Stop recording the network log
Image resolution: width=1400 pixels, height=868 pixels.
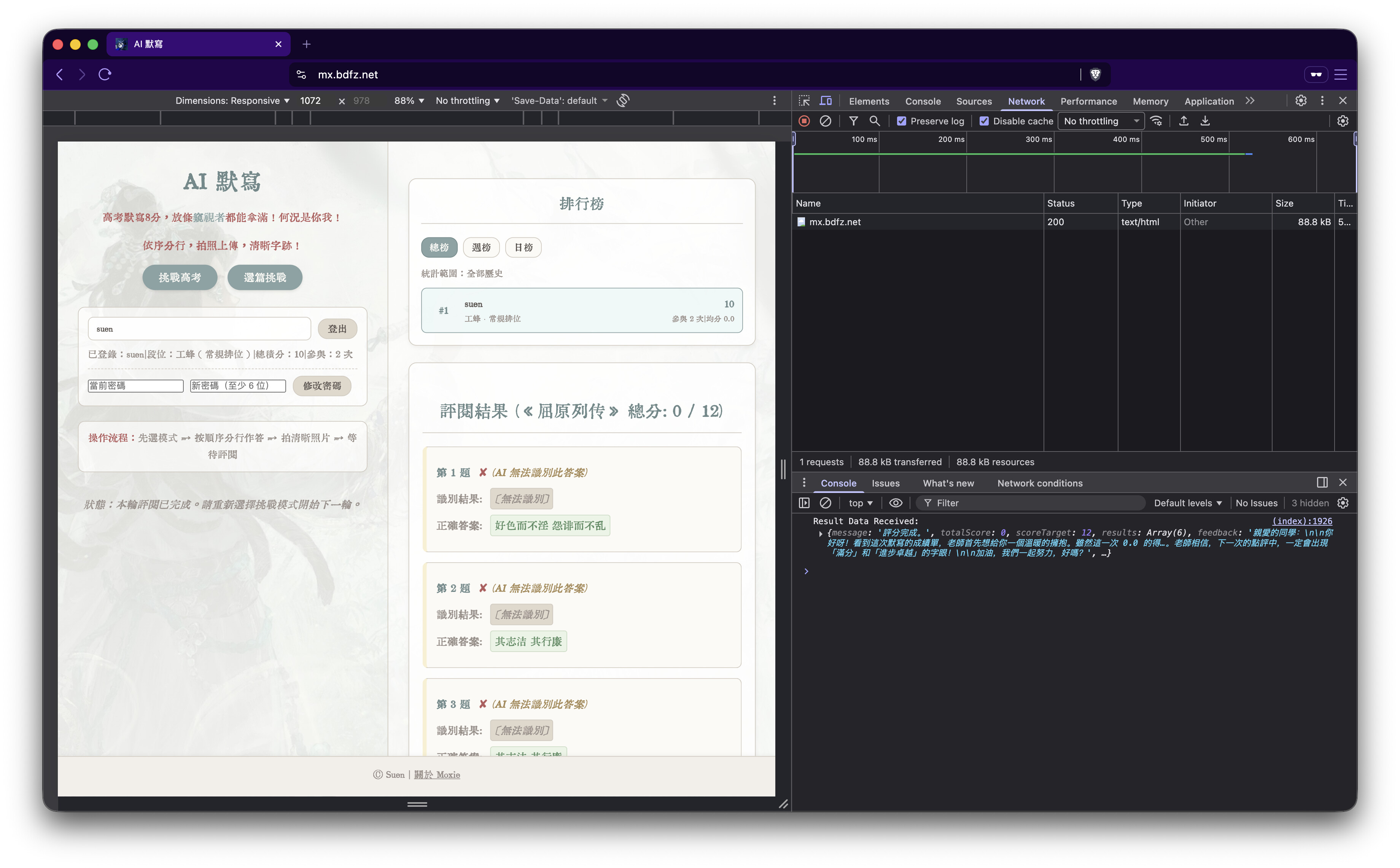[x=804, y=121]
